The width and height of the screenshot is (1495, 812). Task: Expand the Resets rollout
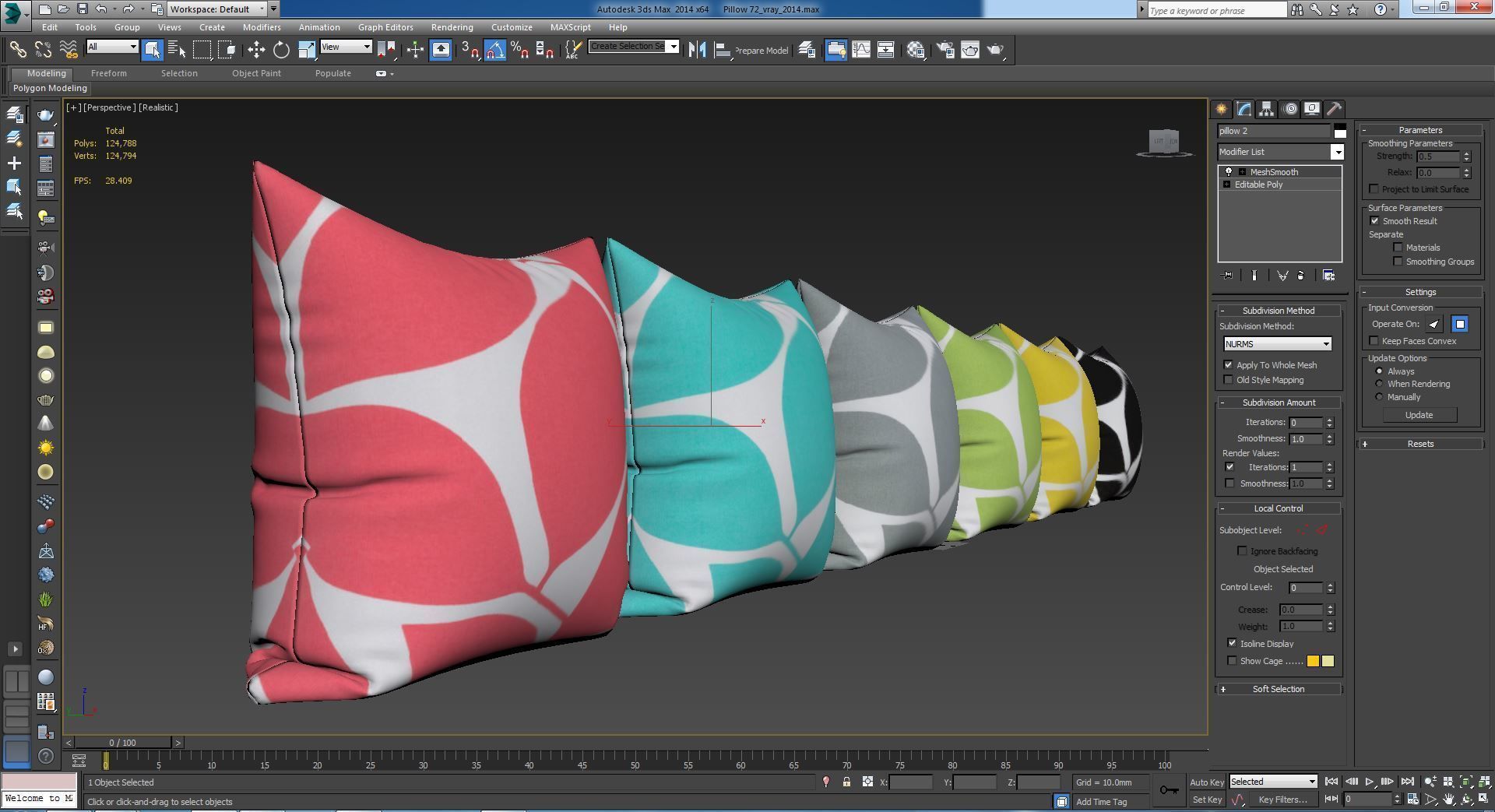(1420, 444)
